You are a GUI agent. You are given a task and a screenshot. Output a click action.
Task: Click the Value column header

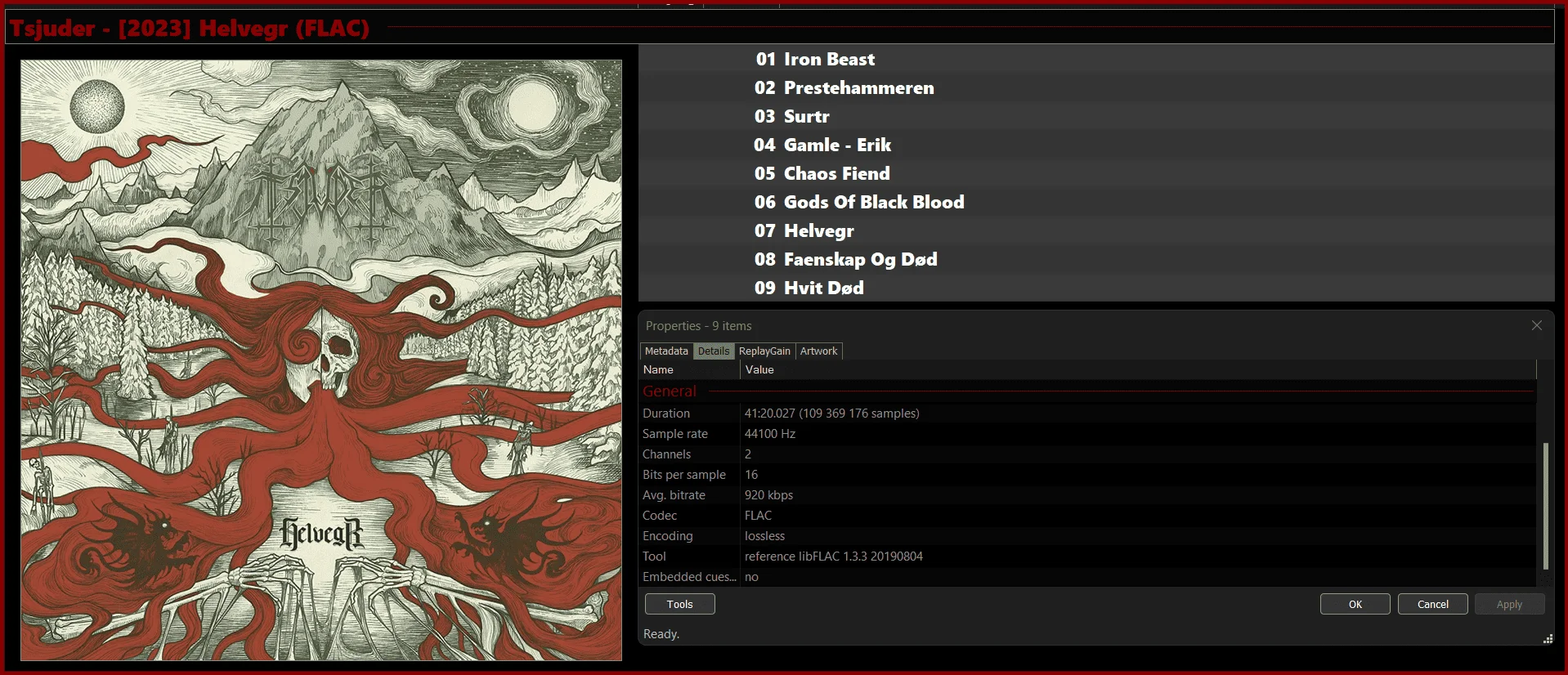(x=1138, y=369)
